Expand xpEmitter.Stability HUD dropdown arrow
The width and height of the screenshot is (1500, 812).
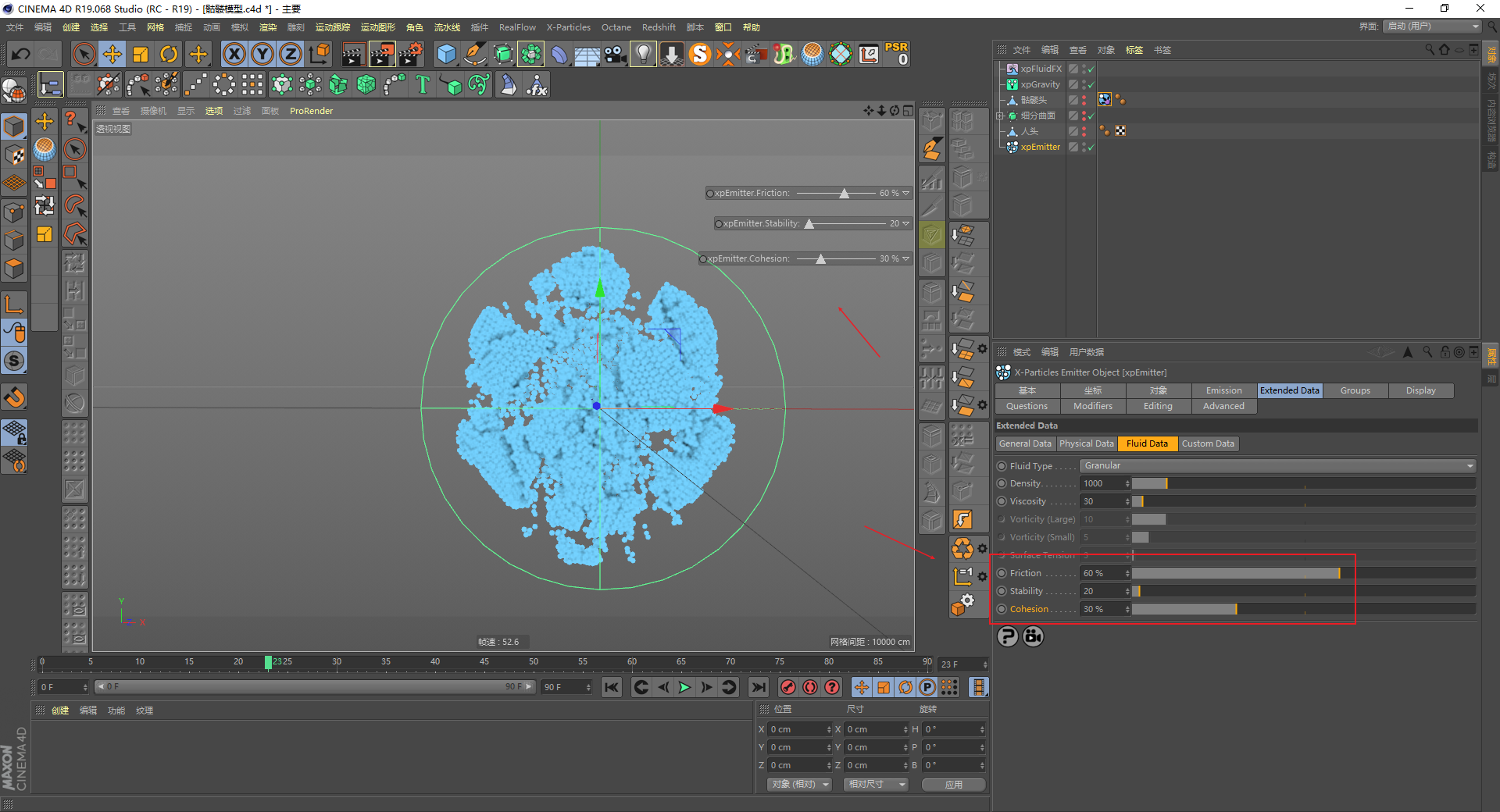point(906,223)
